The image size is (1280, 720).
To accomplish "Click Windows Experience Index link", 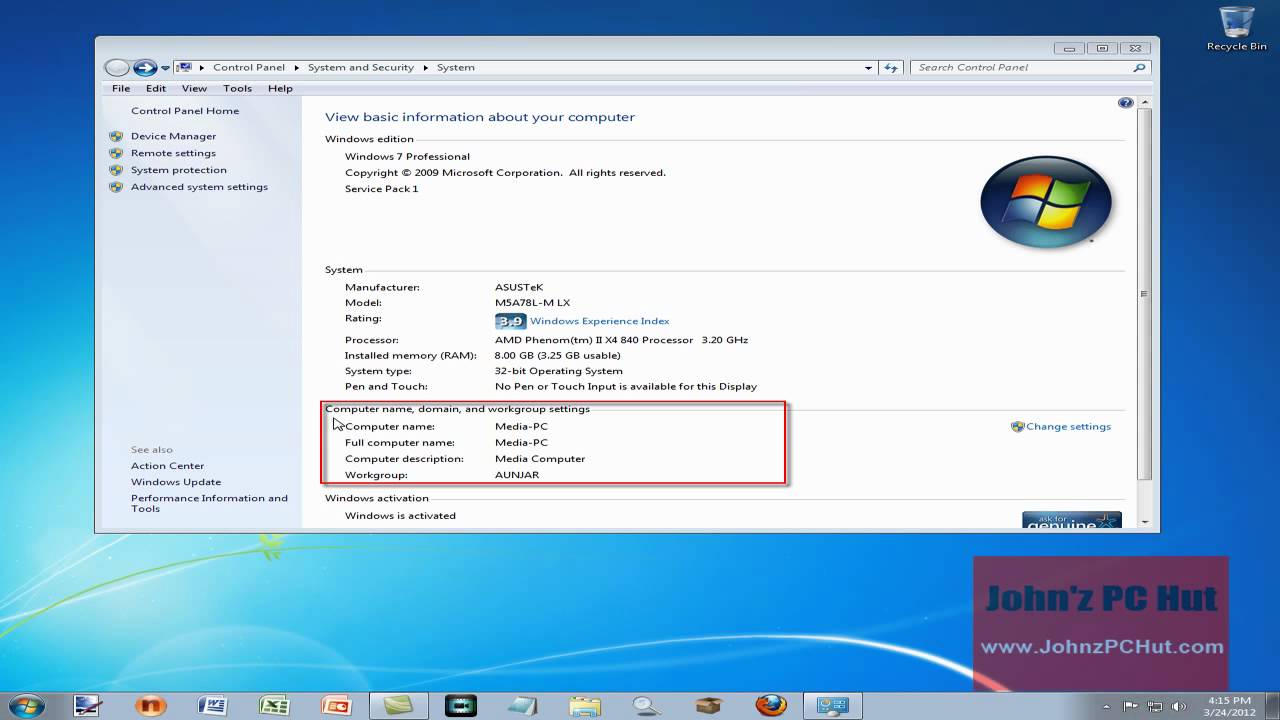I will pyautogui.click(x=599, y=321).
